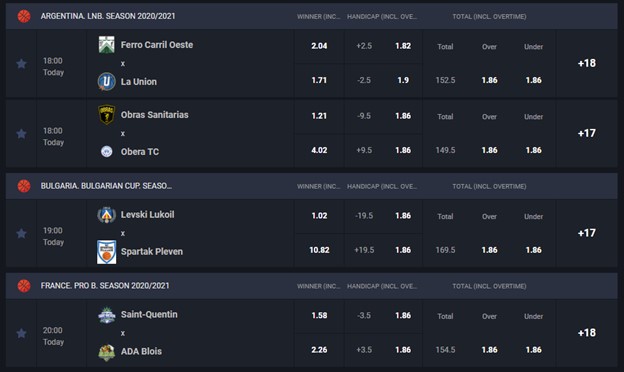Pick winner odds 2.04 for Ferro Carril Oeste
This screenshot has height=372, width=624.
pos(319,46)
